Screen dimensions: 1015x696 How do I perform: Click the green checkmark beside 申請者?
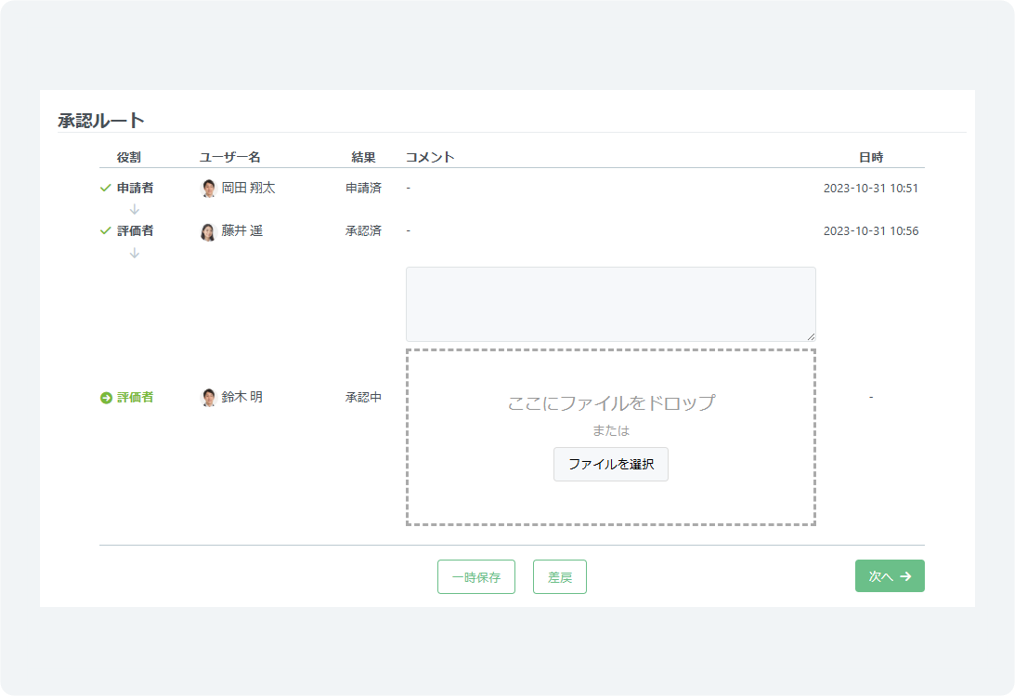click(105, 188)
